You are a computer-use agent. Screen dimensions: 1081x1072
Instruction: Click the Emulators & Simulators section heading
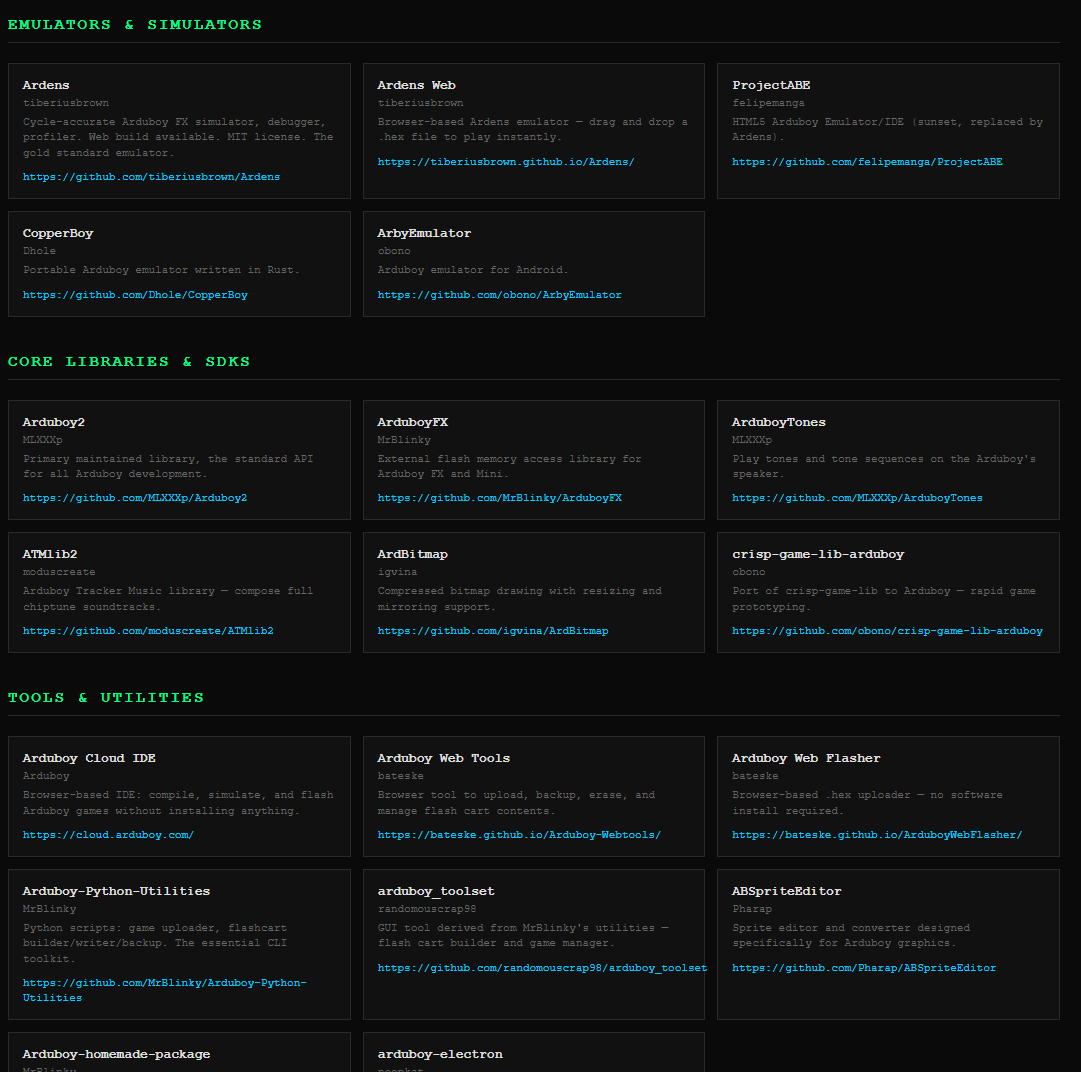[x=135, y=25]
